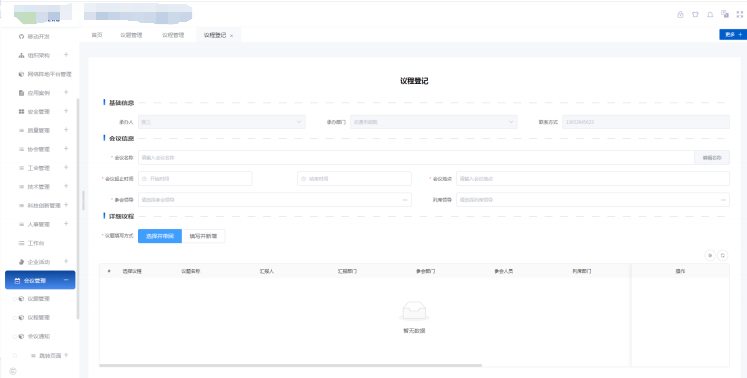Click the document icon beside 应用案例

21,93
